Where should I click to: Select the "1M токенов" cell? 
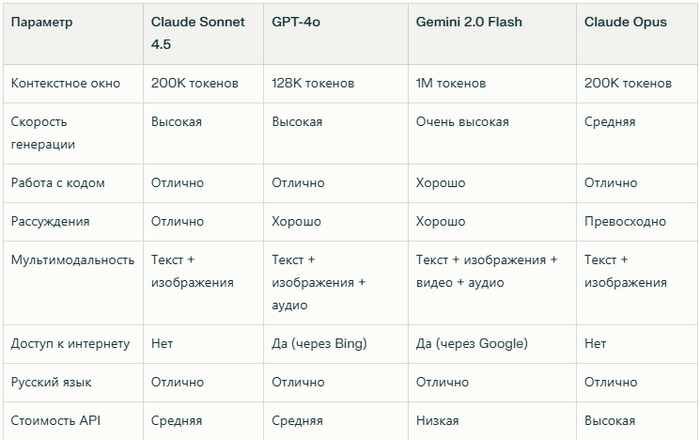[451, 83]
